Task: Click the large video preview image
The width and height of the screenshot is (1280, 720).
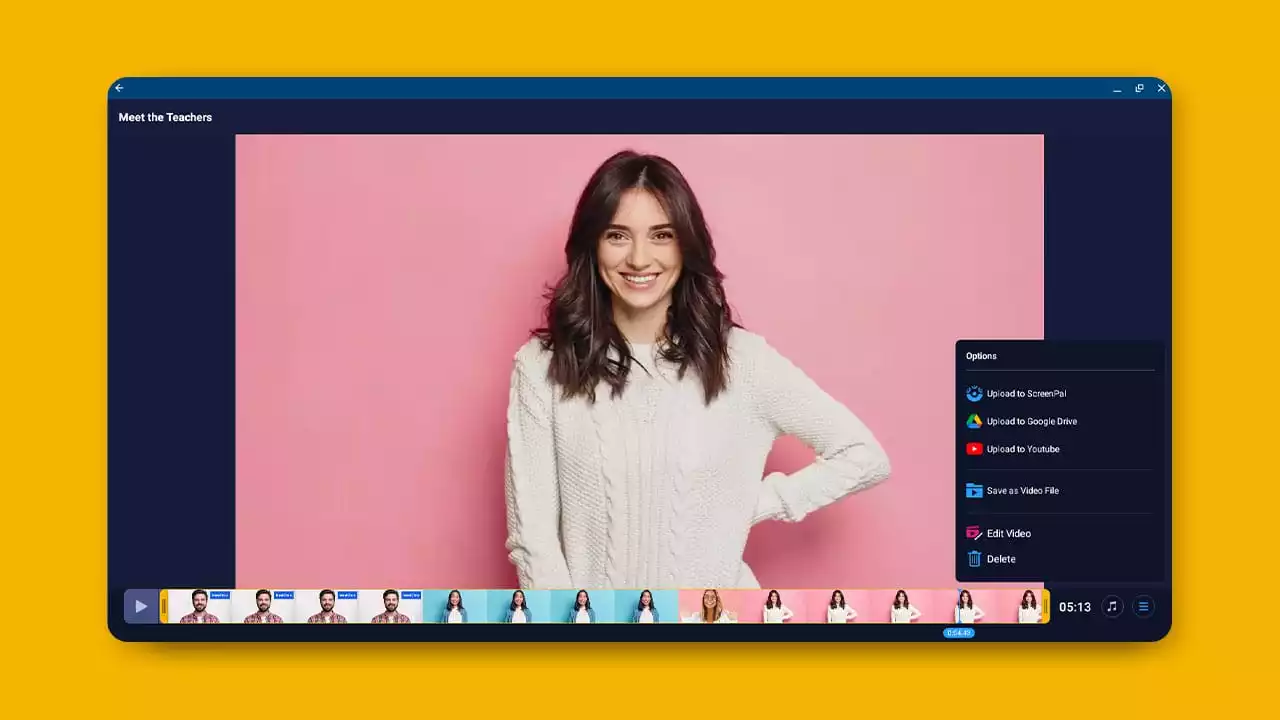Action: point(639,361)
